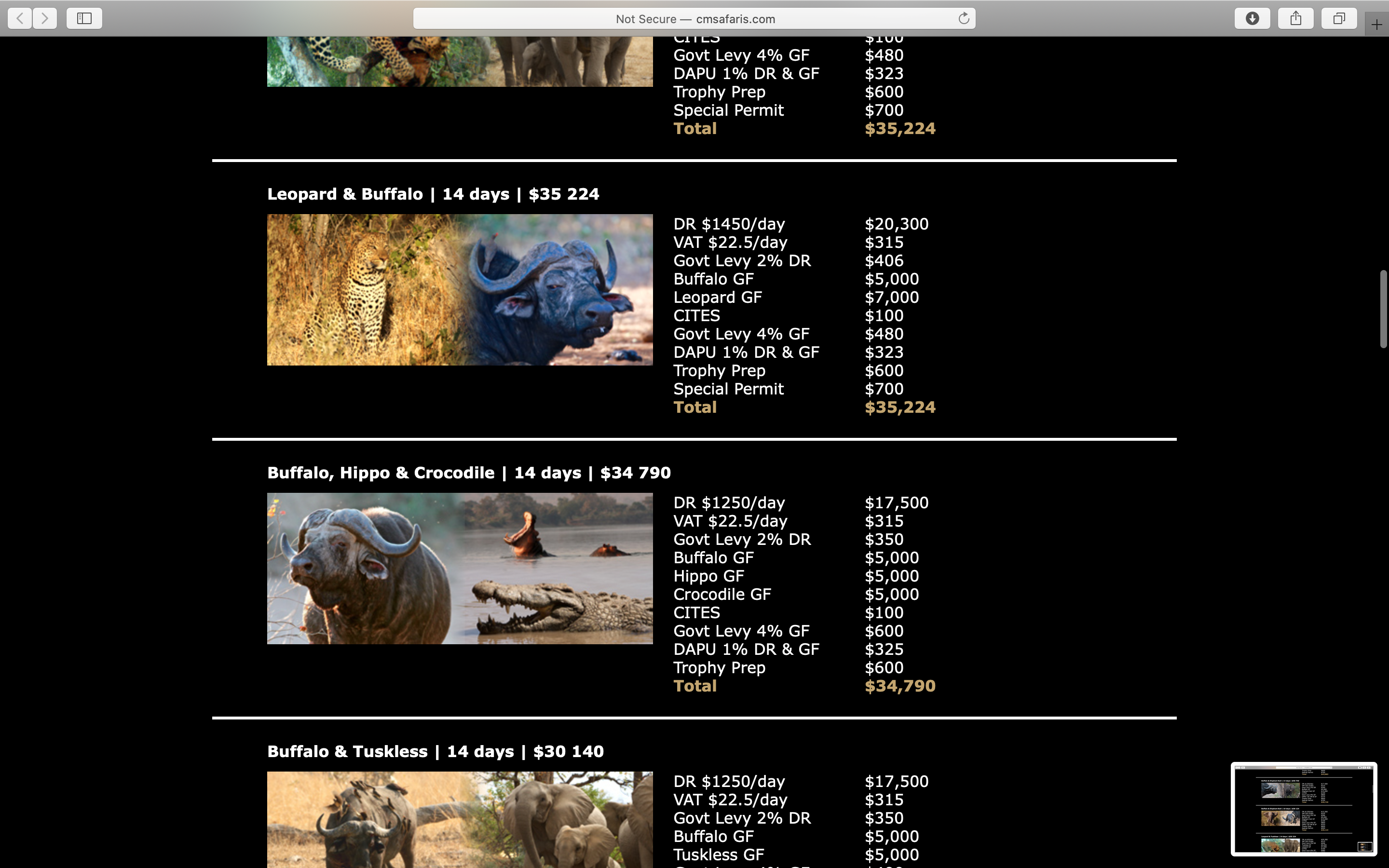Viewport: 1389px width, 868px height.
Task: Click 'DR $1250/day' in Buffalo & Tuskless package
Action: pyautogui.click(x=729, y=781)
